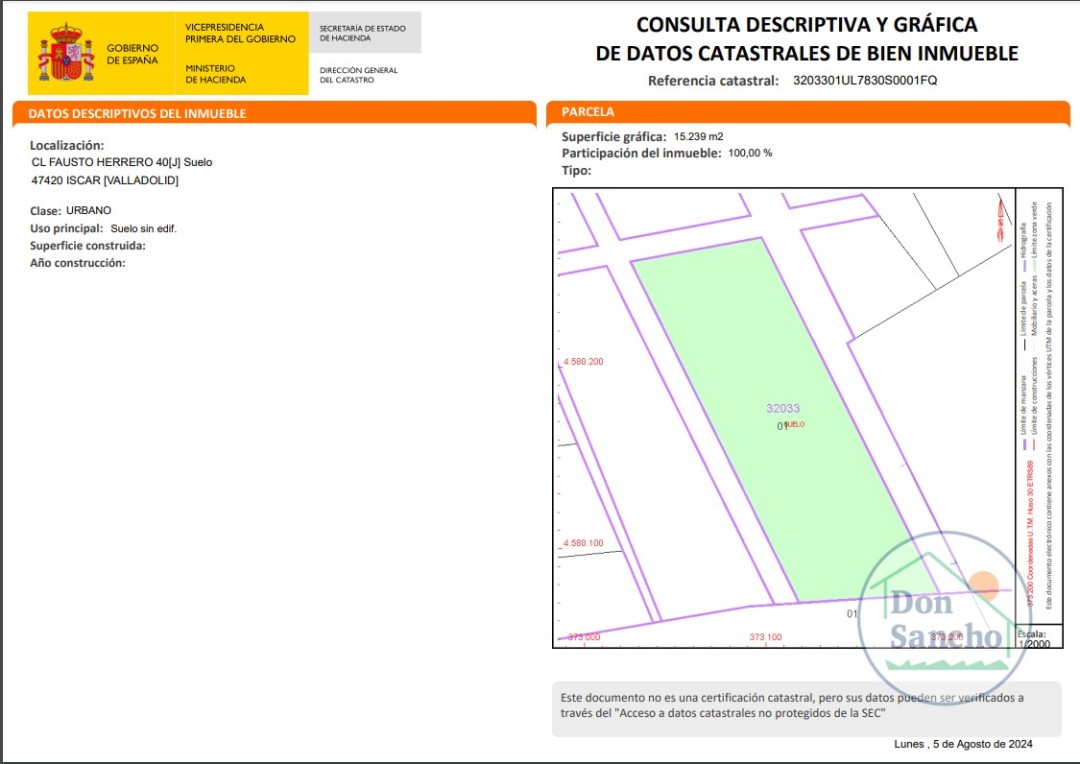Click the map legend strip on right

[1039, 406]
